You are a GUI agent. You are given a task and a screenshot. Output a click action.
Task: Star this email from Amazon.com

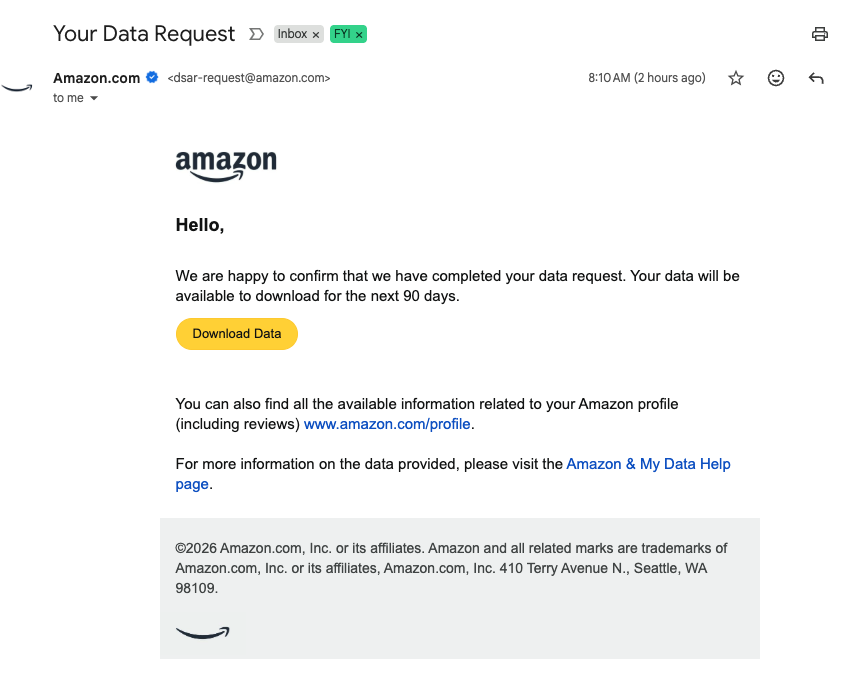pos(736,77)
